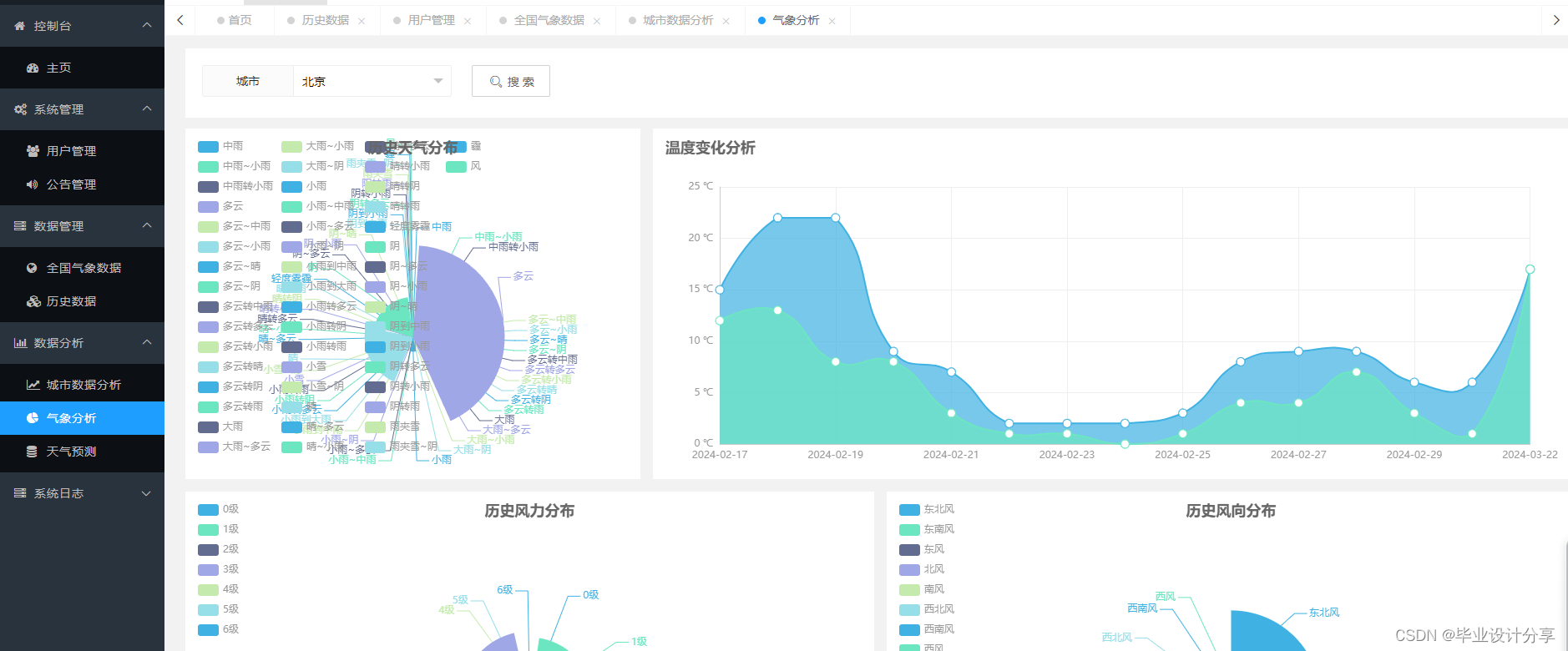Toggle the 大雨 legend item
The height and width of the screenshot is (651, 1568).
pos(220,426)
